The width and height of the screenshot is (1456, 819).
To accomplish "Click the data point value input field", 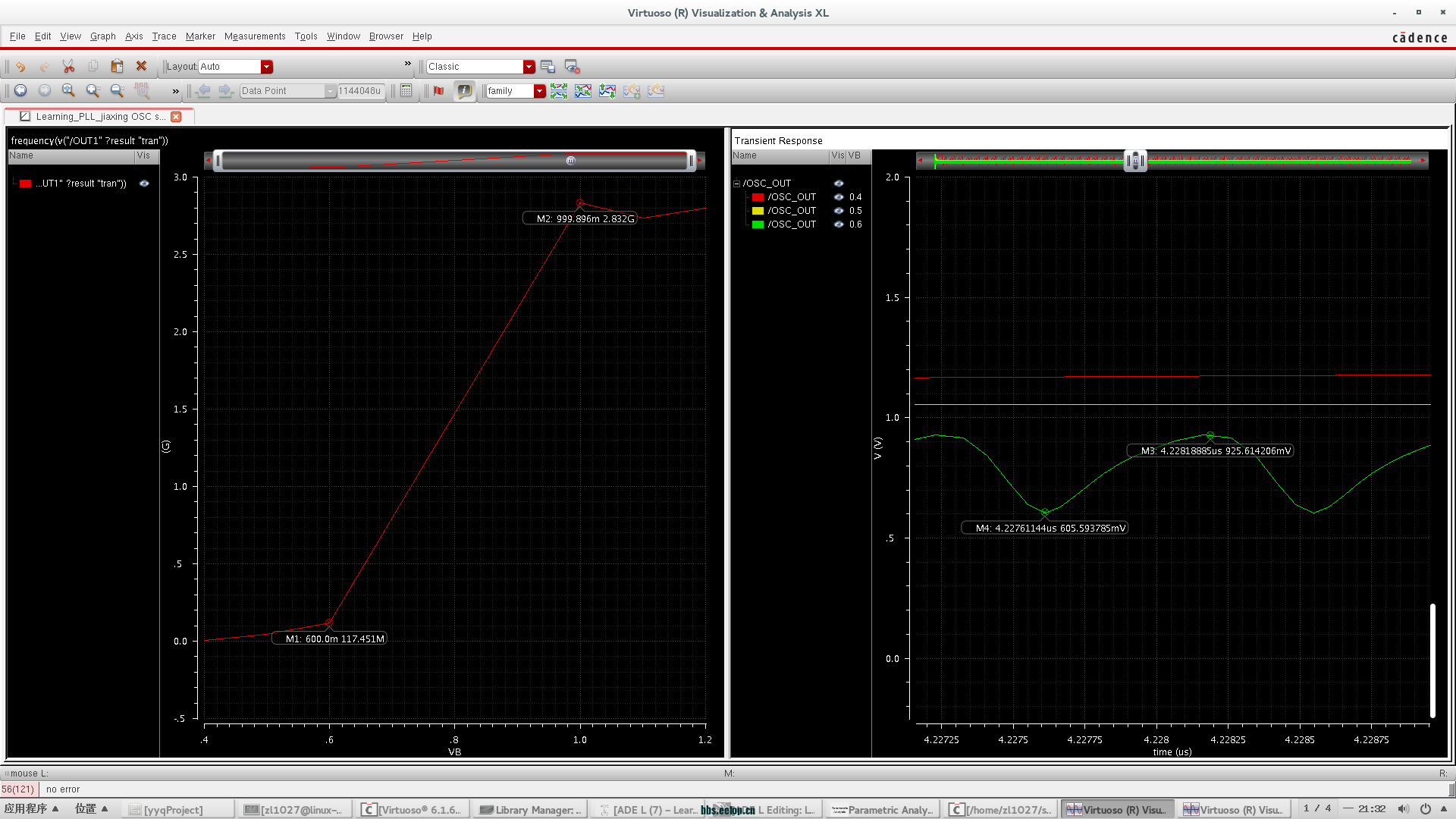I will click(x=361, y=91).
